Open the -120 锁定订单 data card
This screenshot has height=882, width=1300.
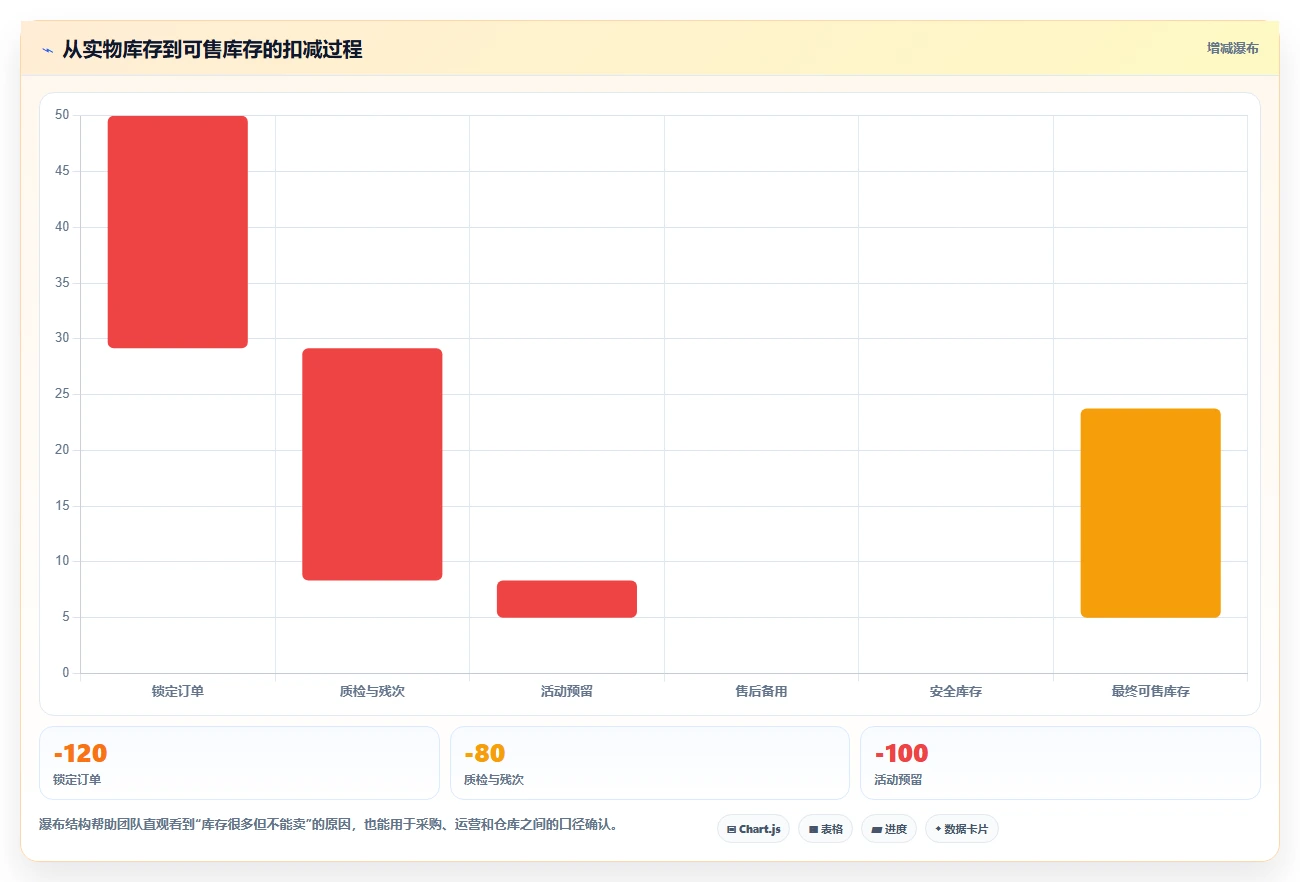point(239,763)
